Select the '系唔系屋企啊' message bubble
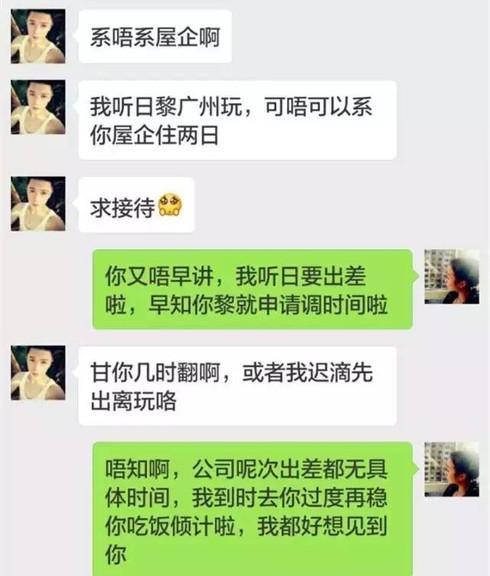The height and width of the screenshot is (576, 490). 155,36
